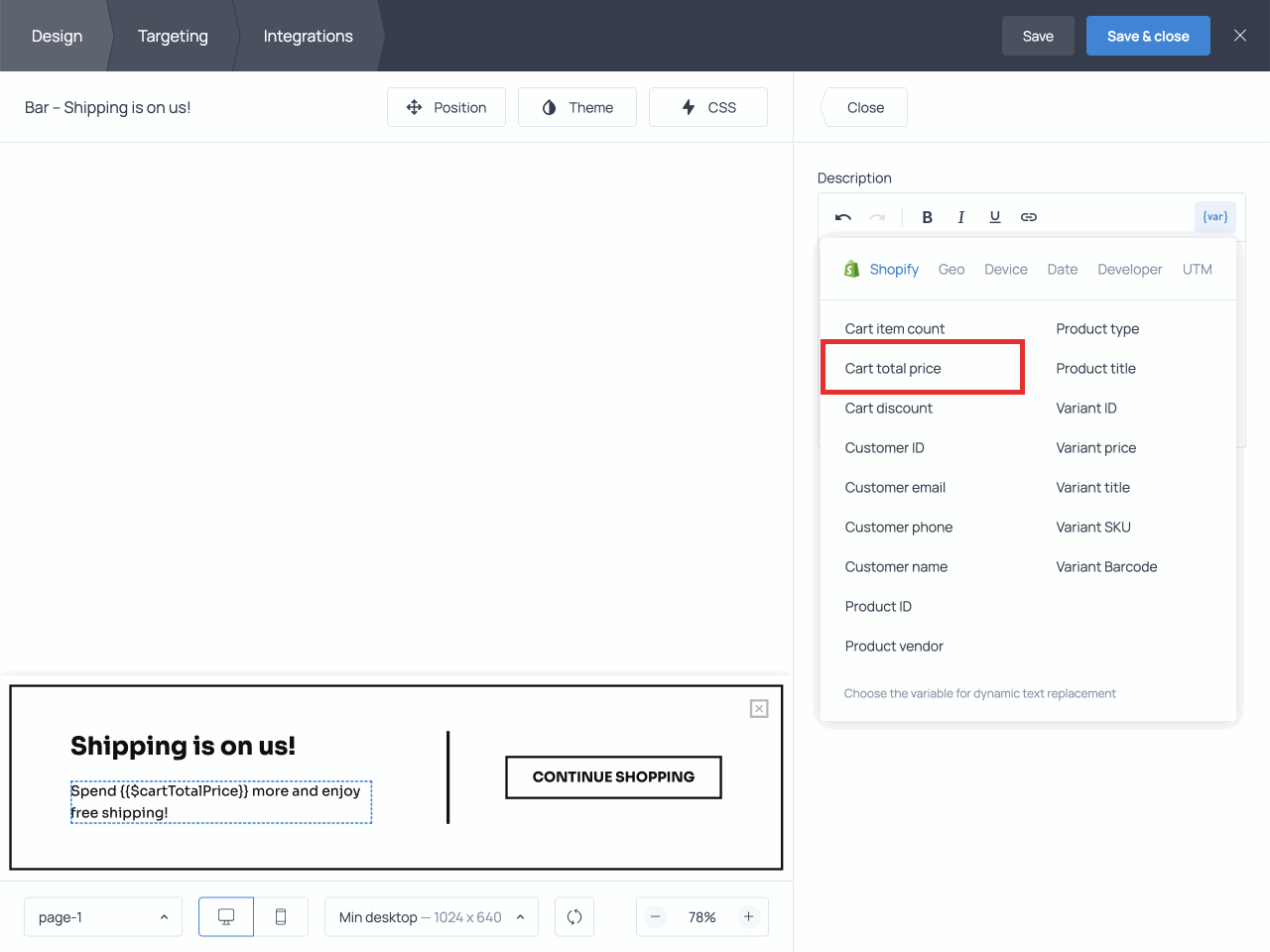1270x952 pixels.
Task: Select the Developer variables tab
Action: (x=1129, y=270)
